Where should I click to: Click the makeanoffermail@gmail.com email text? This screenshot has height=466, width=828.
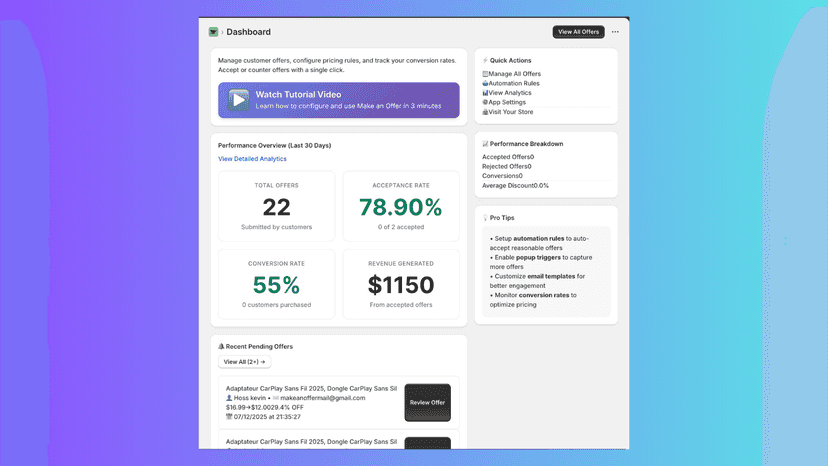click(323, 398)
